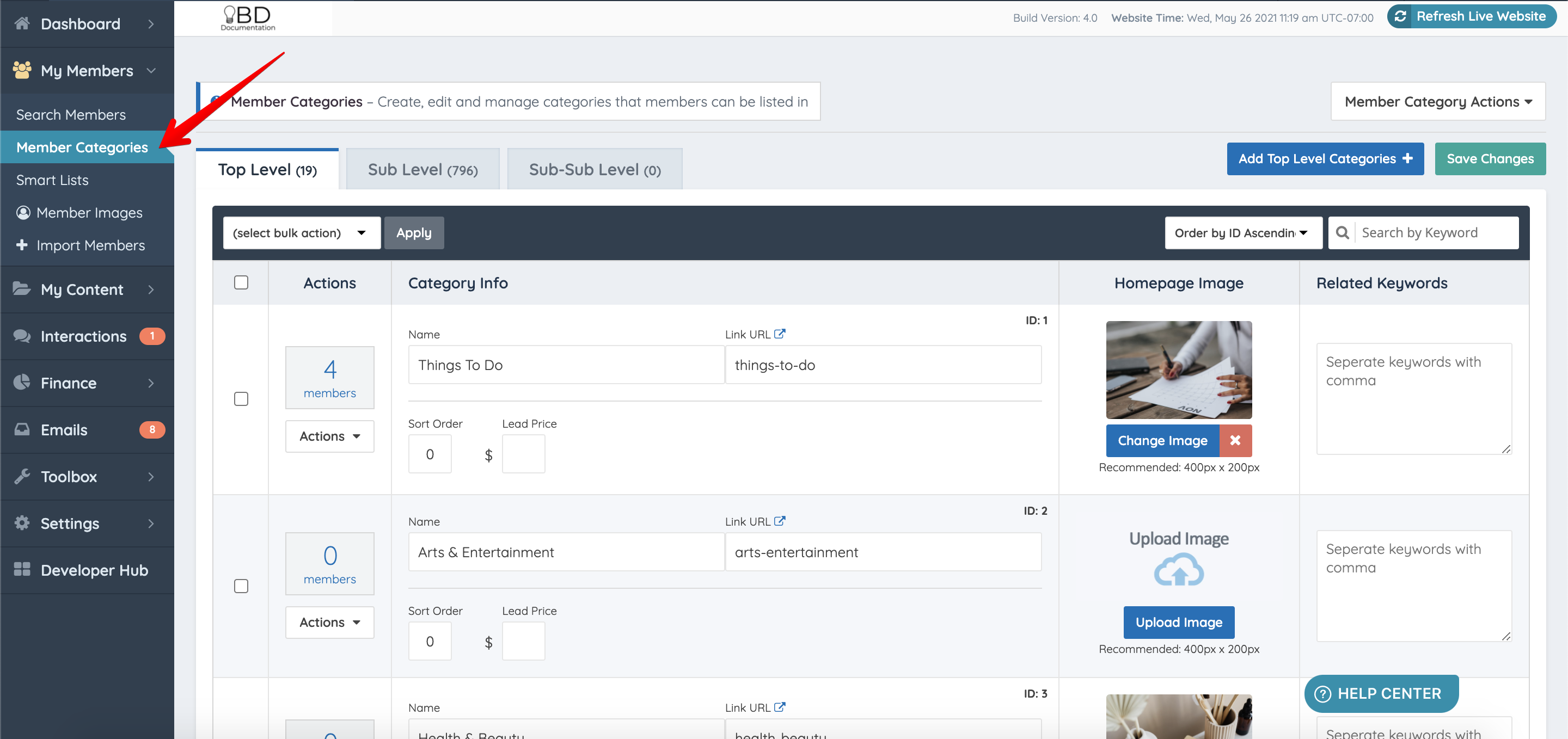Click the Things To Do homepage image thumbnail
This screenshot has width=1568, height=739.
coord(1178,370)
